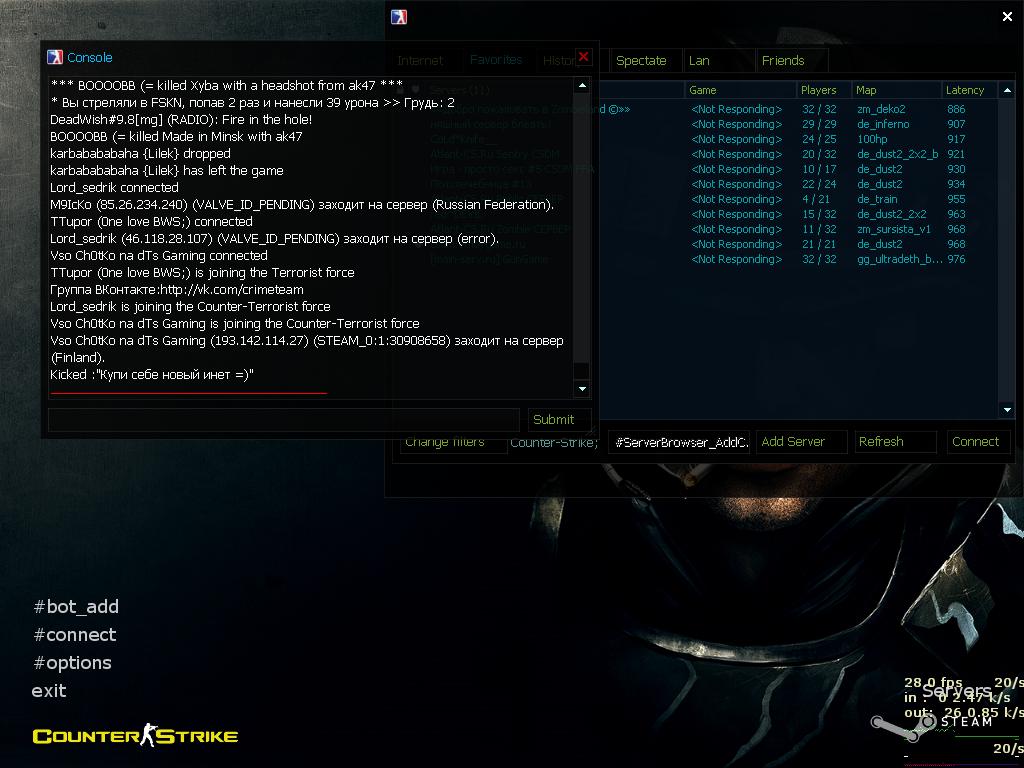The width and height of the screenshot is (1024, 768).
Task: Click the vk.com/crimeteam console line
Action: pyautogui.click(x=177, y=289)
